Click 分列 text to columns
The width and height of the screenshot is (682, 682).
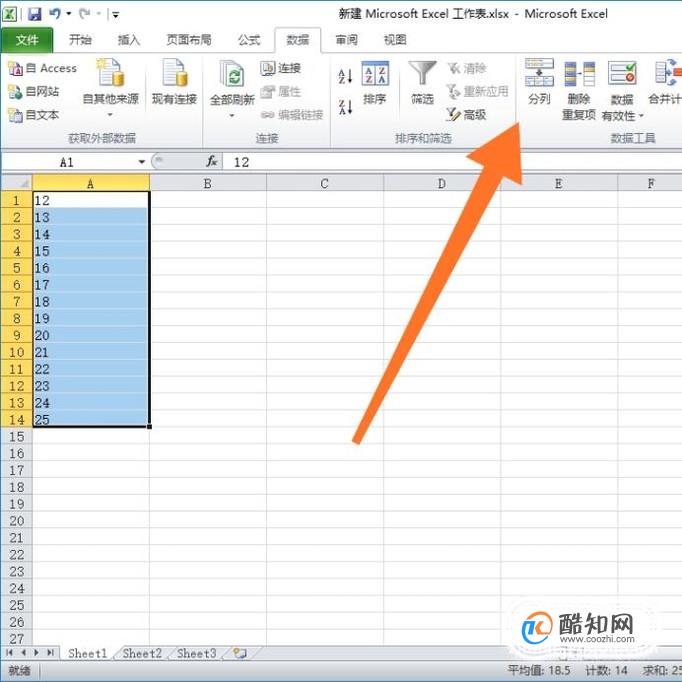tap(539, 82)
